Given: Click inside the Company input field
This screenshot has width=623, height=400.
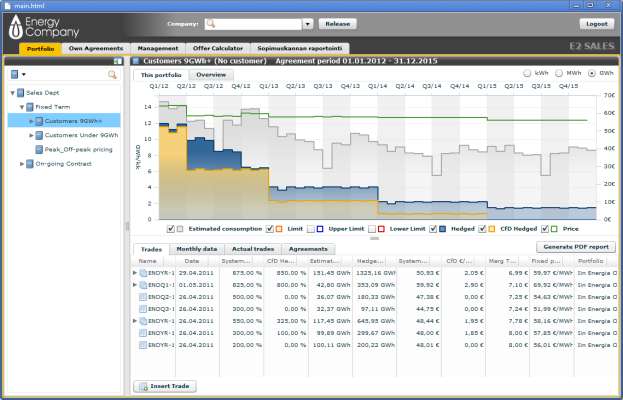Looking at the screenshot, I should [x=253, y=24].
